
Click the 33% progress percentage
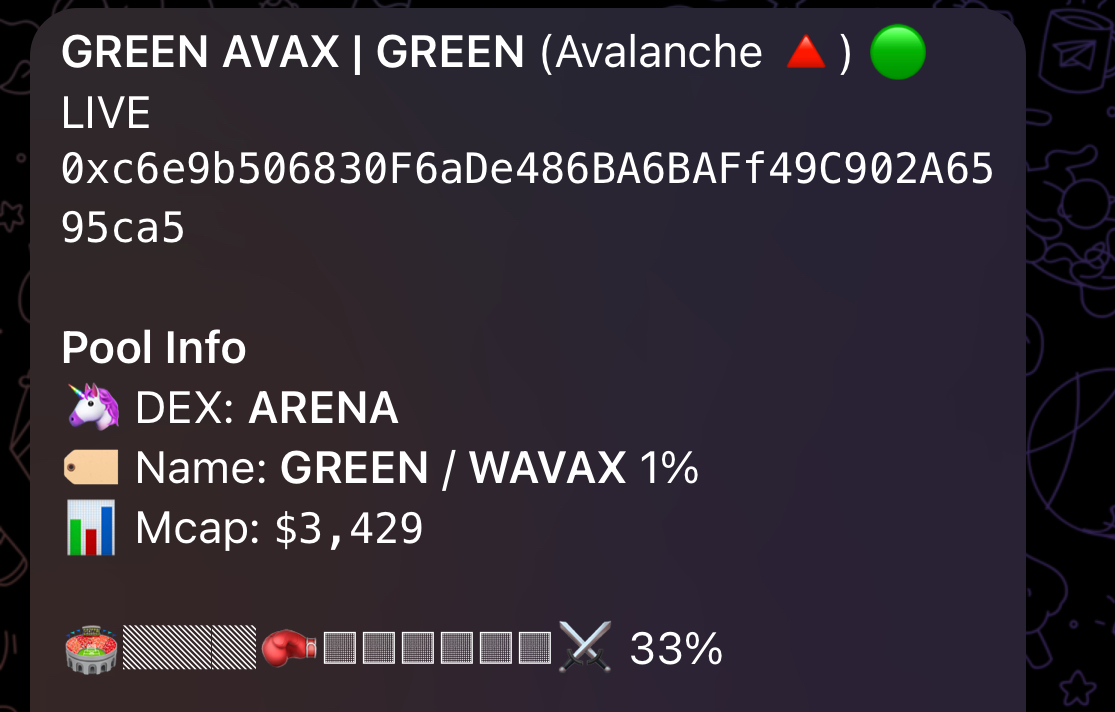(x=676, y=650)
